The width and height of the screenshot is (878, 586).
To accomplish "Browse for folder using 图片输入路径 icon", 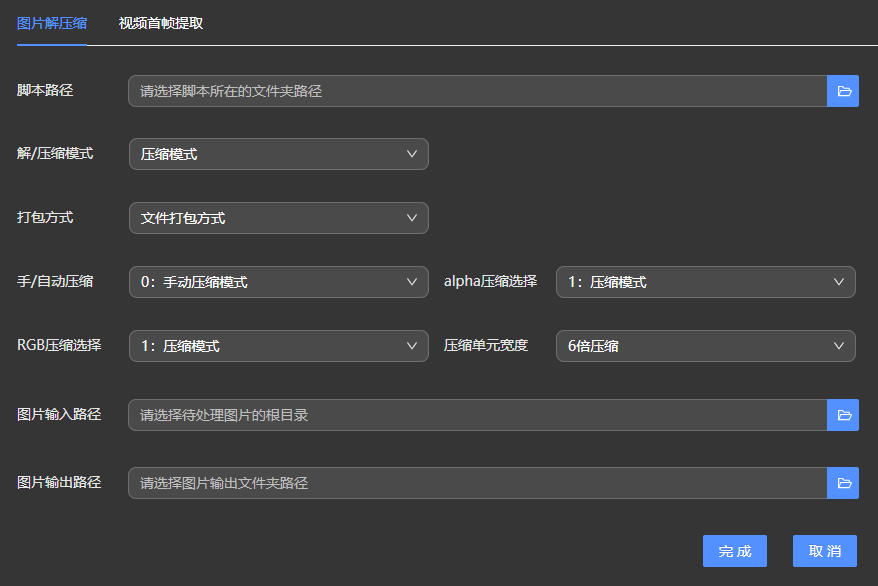I will tap(843, 415).
